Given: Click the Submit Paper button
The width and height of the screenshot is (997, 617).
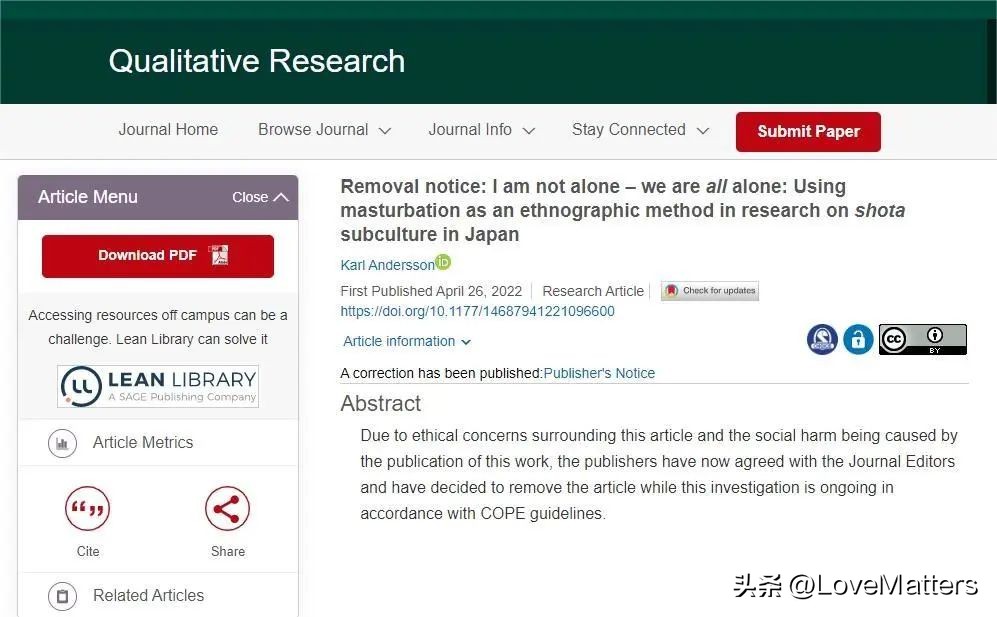Looking at the screenshot, I should click(808, 132).
